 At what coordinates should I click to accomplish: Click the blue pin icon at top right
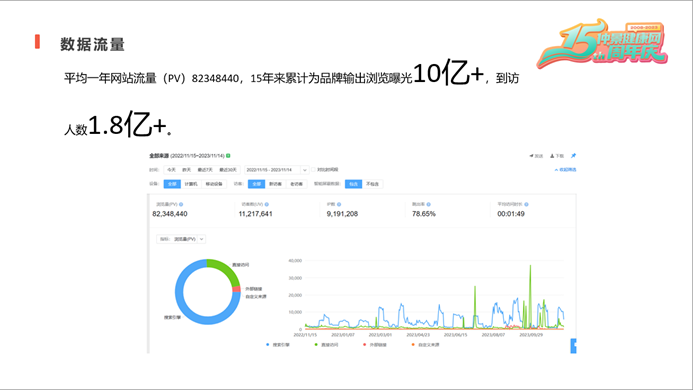[x=573, y=156]
